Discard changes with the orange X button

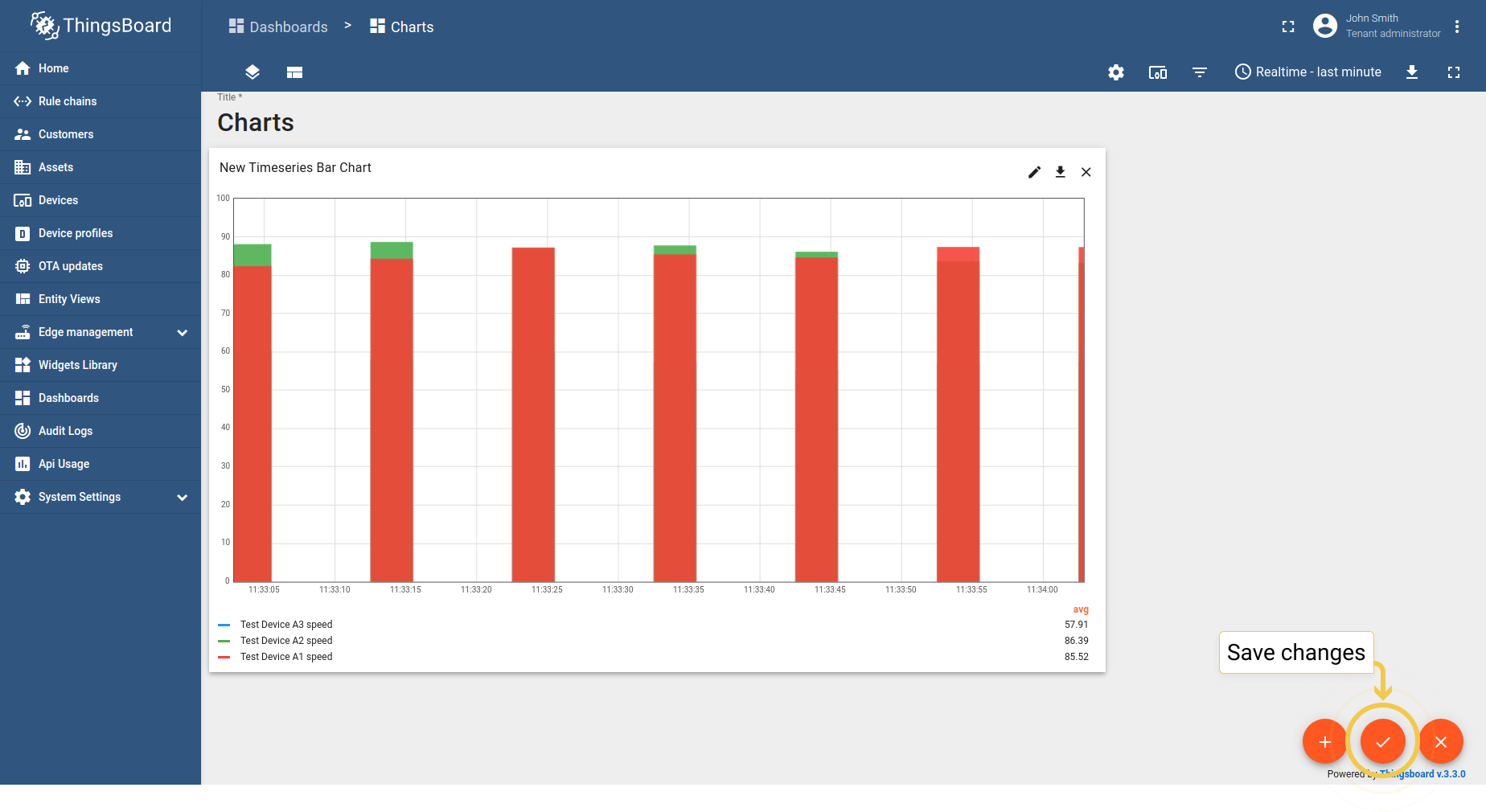click(1441, 741)
